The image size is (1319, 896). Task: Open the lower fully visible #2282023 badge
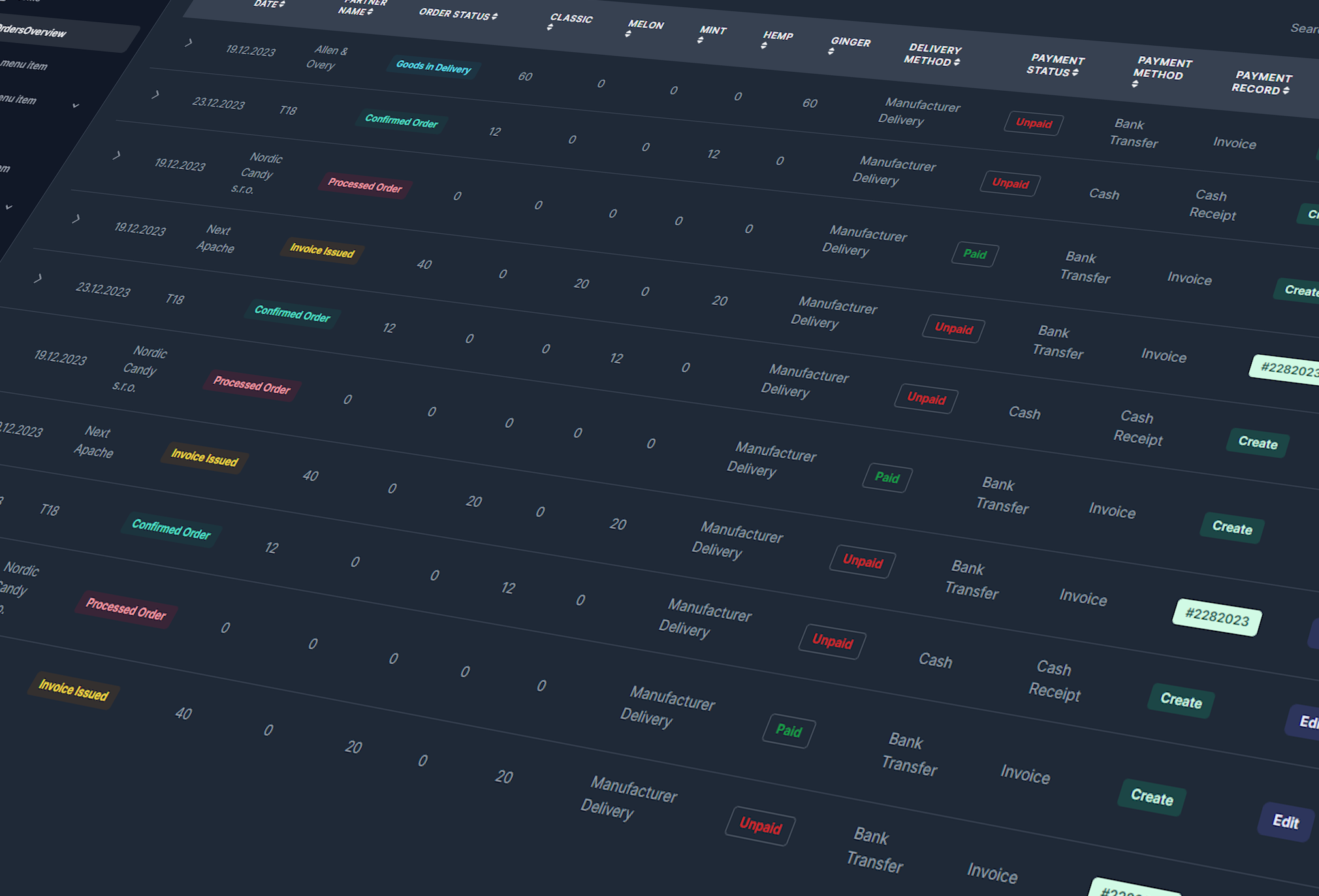point(1216,617)
